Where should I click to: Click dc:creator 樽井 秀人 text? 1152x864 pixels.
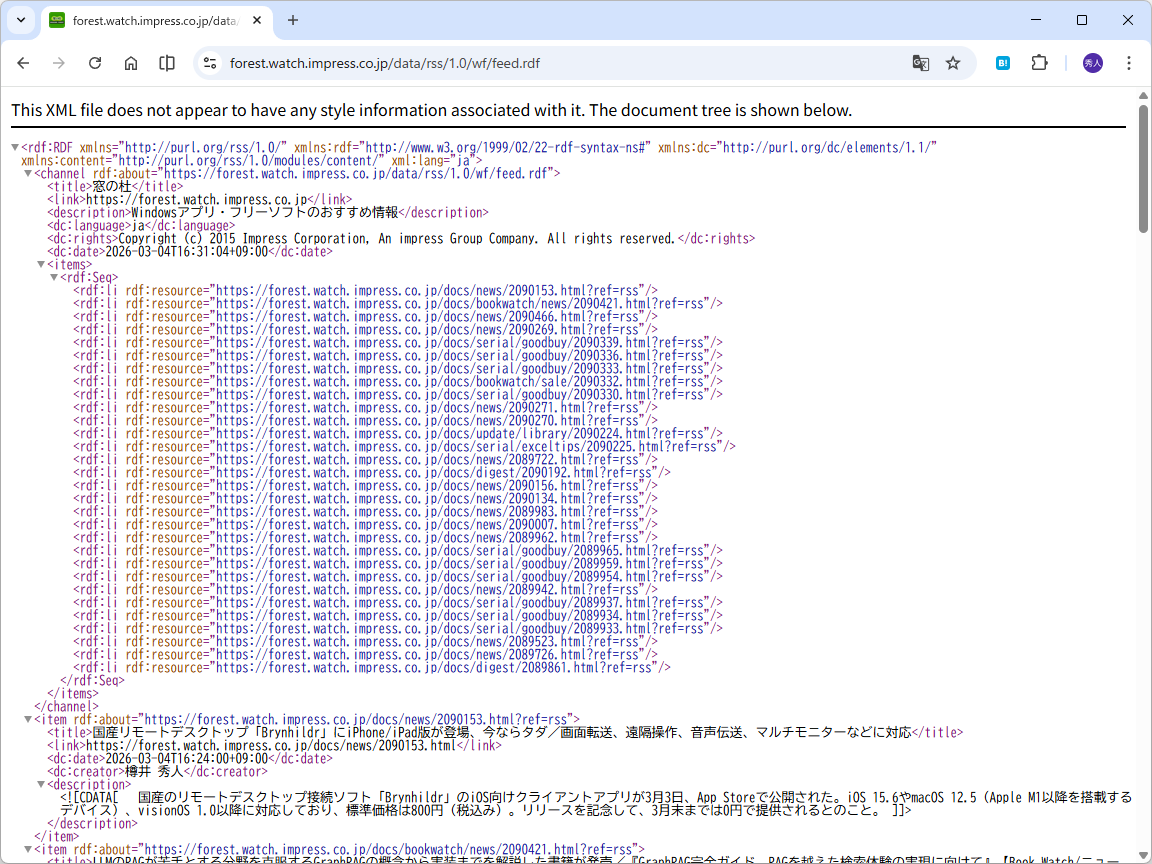tap(154, 771)
